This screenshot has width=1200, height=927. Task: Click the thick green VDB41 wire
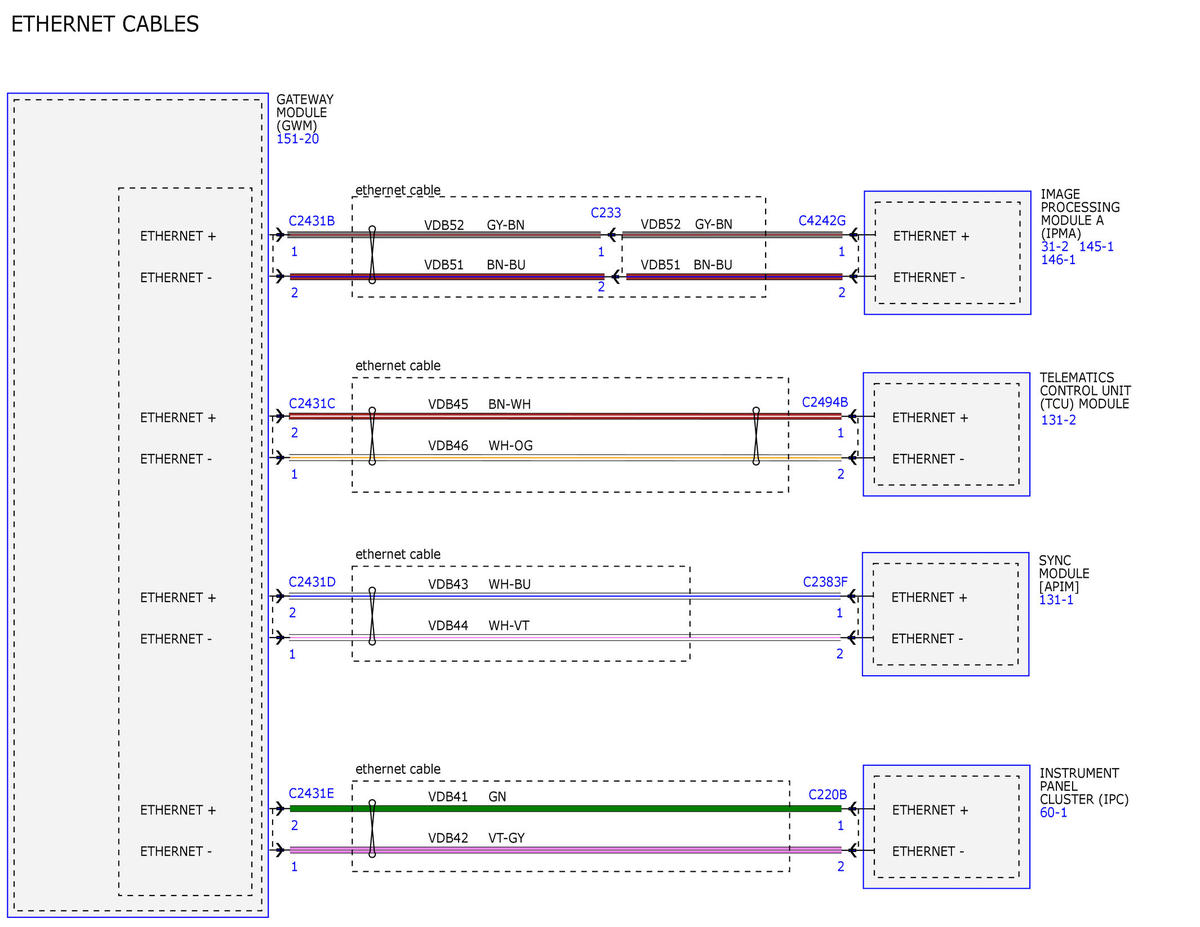pos(566,809)
